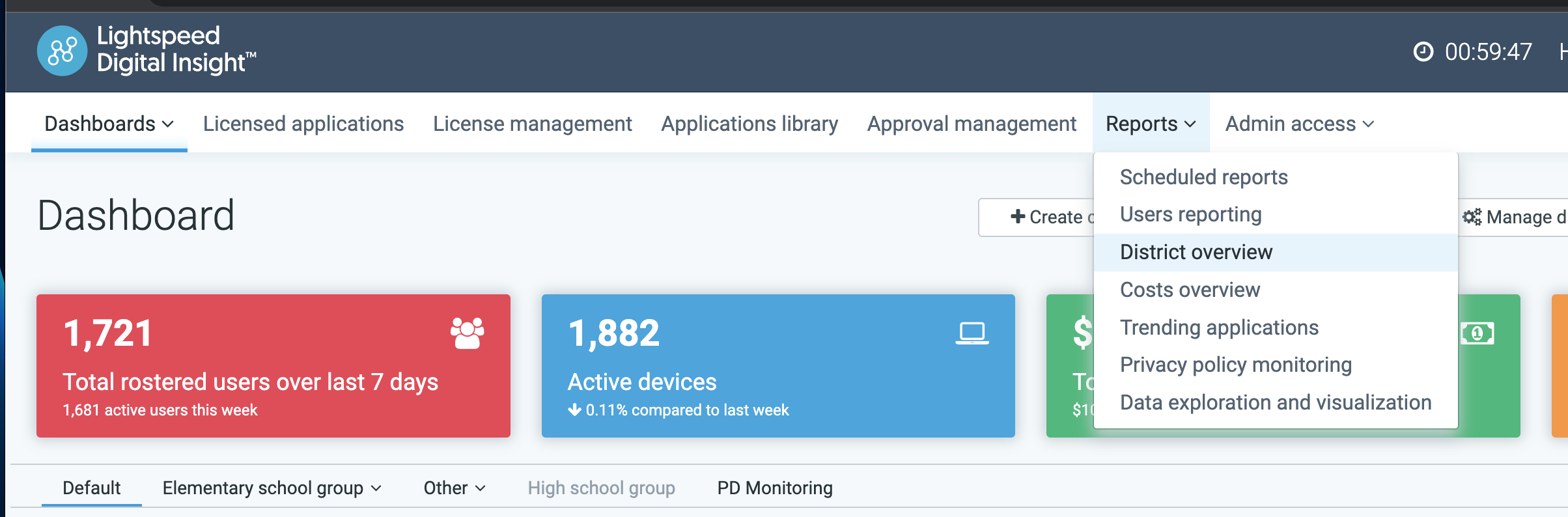This screenshot has height=517, width=1568.
Task: Switch to the PD Monitoring tab
Action: (x=774, y=488)
